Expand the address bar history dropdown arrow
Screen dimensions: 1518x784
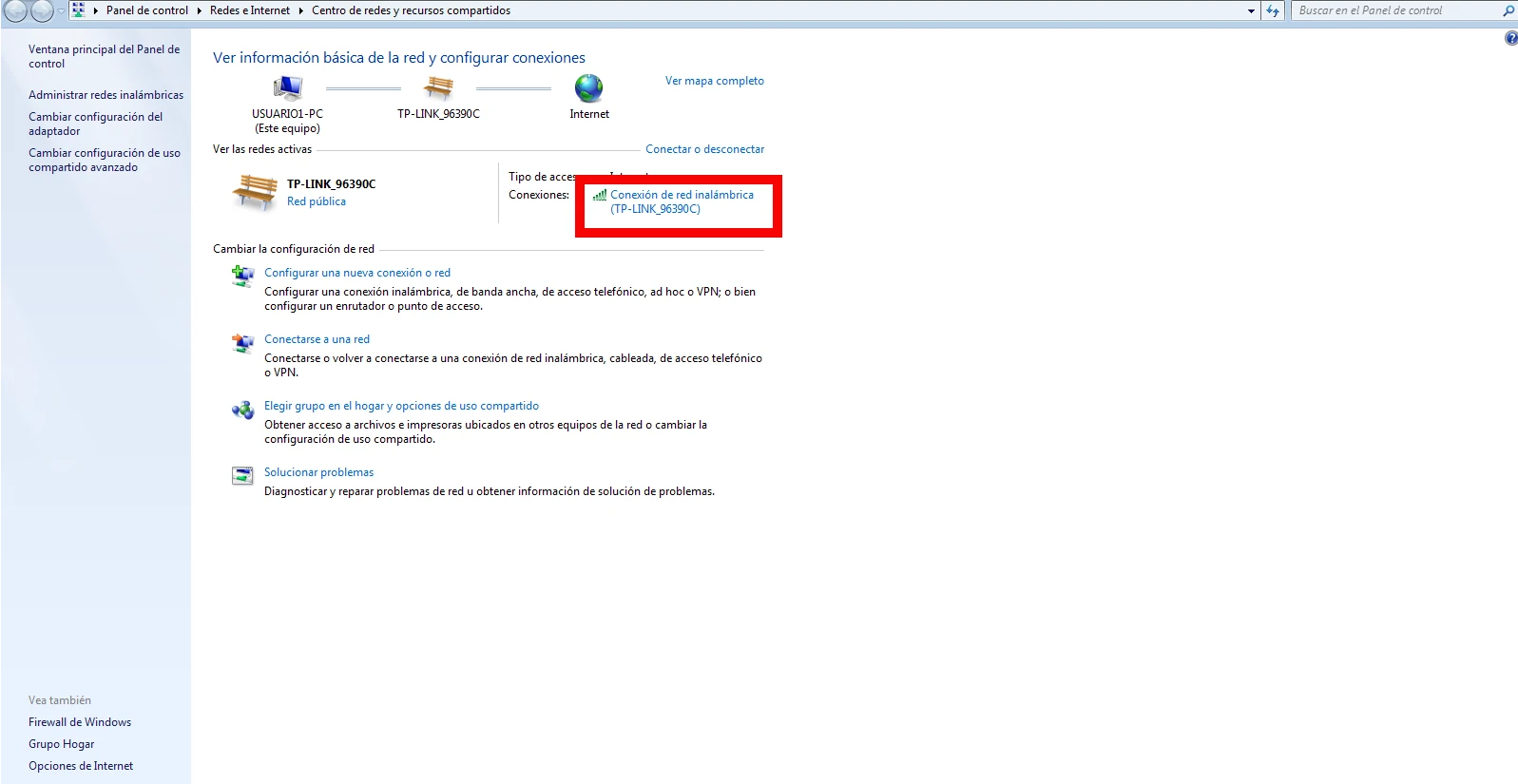(x=1251, y=10)
